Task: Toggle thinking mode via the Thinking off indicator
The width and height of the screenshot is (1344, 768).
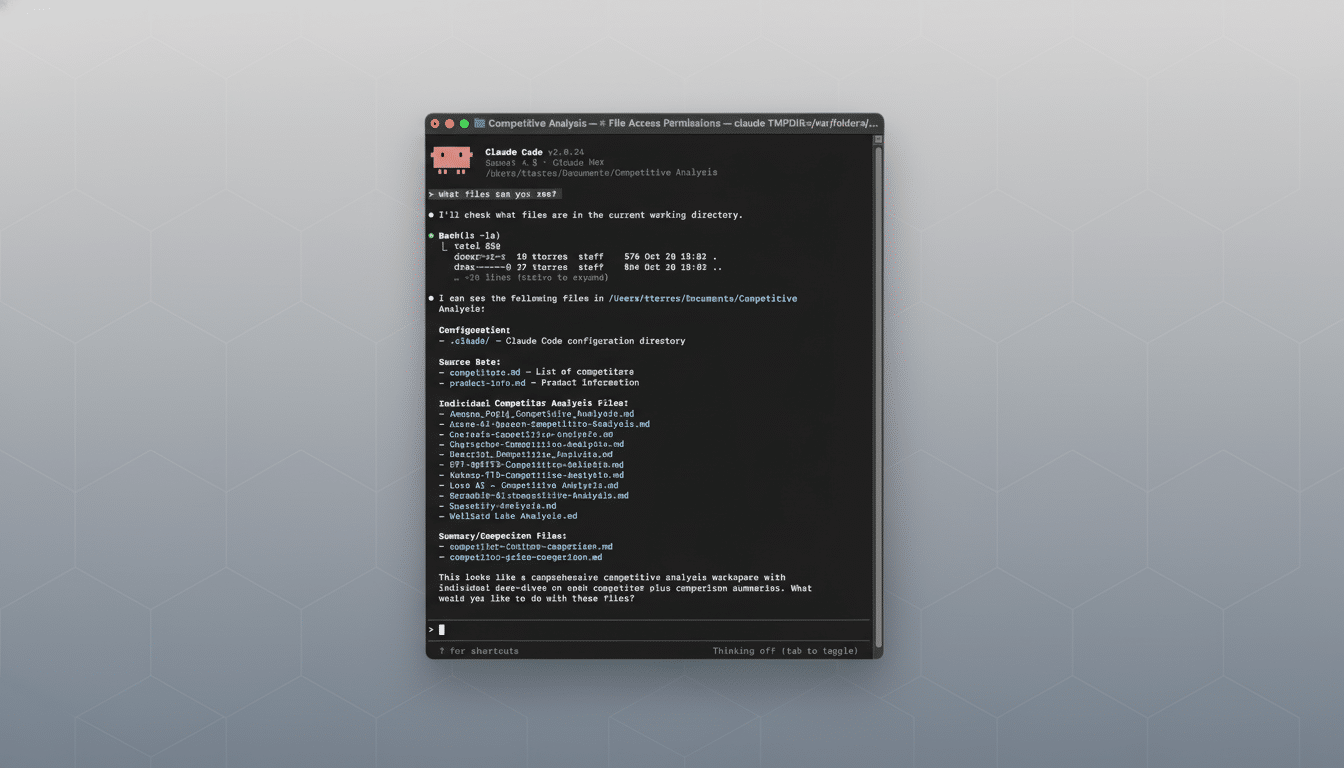Action: coord(784,650)
